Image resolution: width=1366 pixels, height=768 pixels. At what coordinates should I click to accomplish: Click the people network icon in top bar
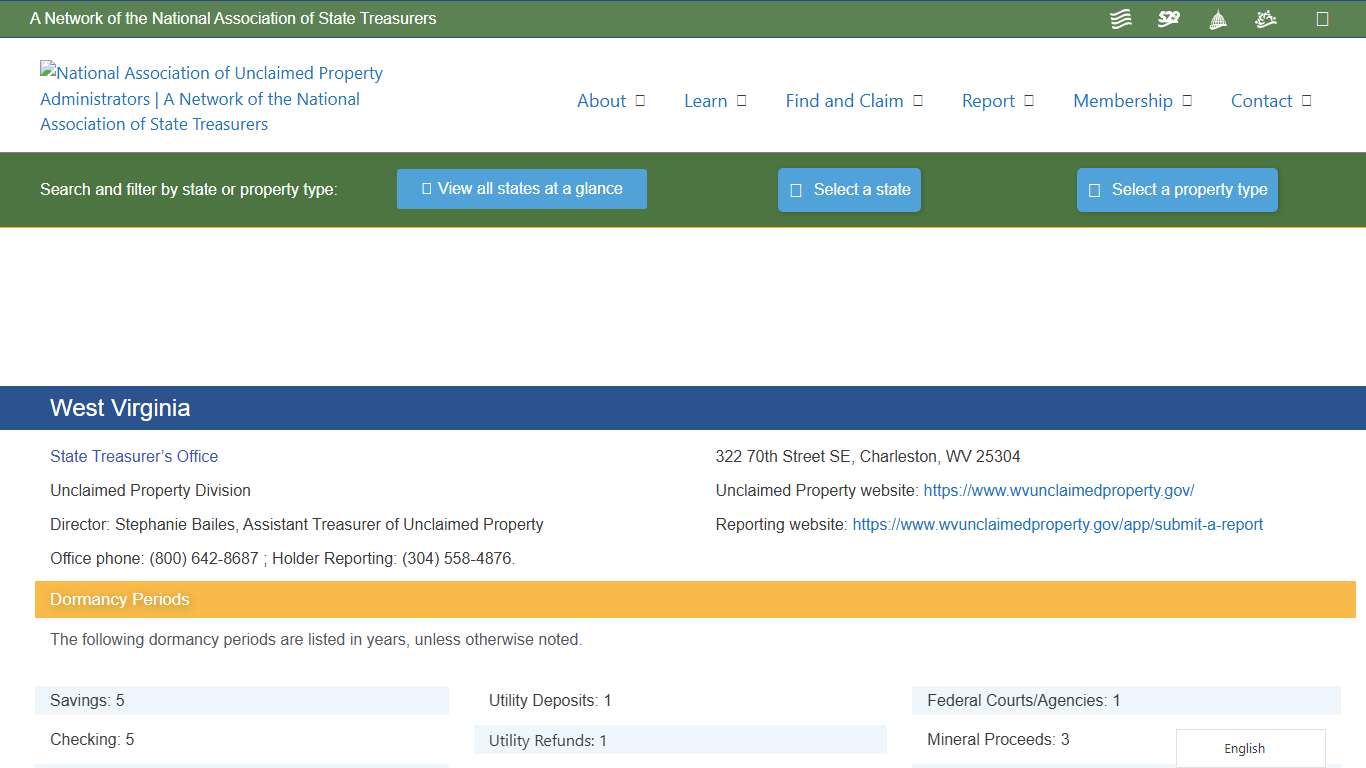pos(1265,18)
